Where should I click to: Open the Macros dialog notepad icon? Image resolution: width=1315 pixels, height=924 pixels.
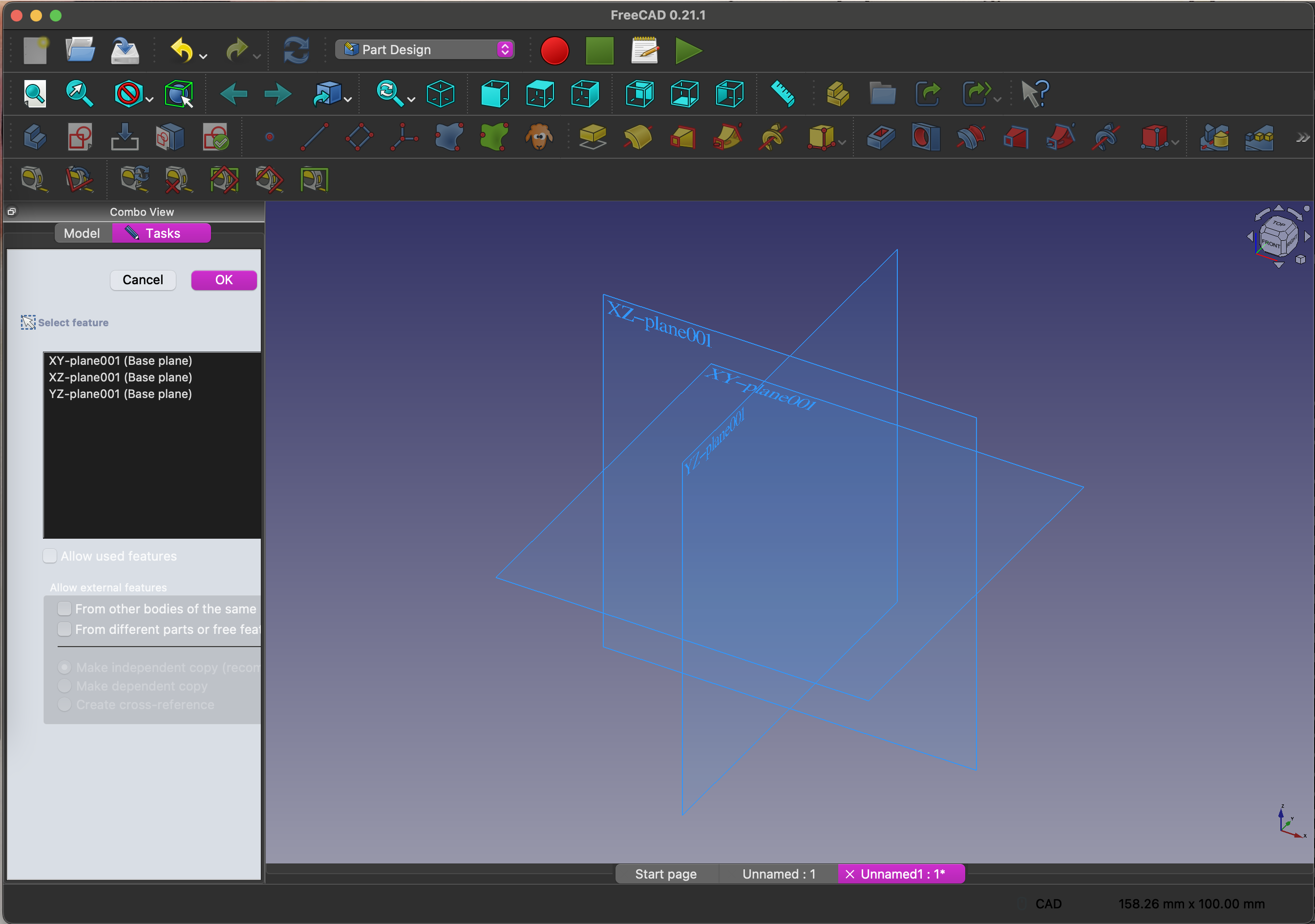pos(645,50)
